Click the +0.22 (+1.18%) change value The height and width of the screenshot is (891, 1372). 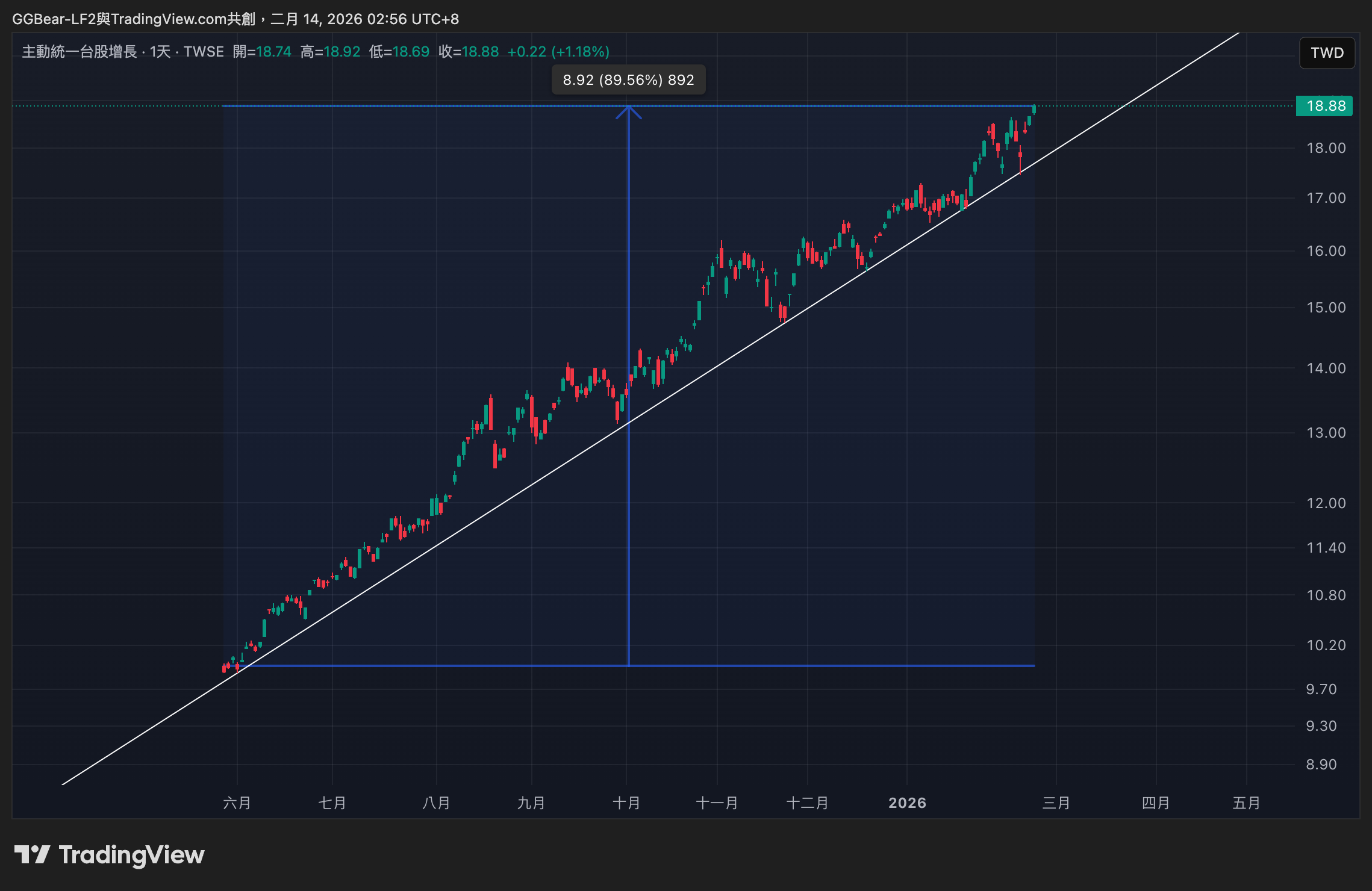point(558,52)
